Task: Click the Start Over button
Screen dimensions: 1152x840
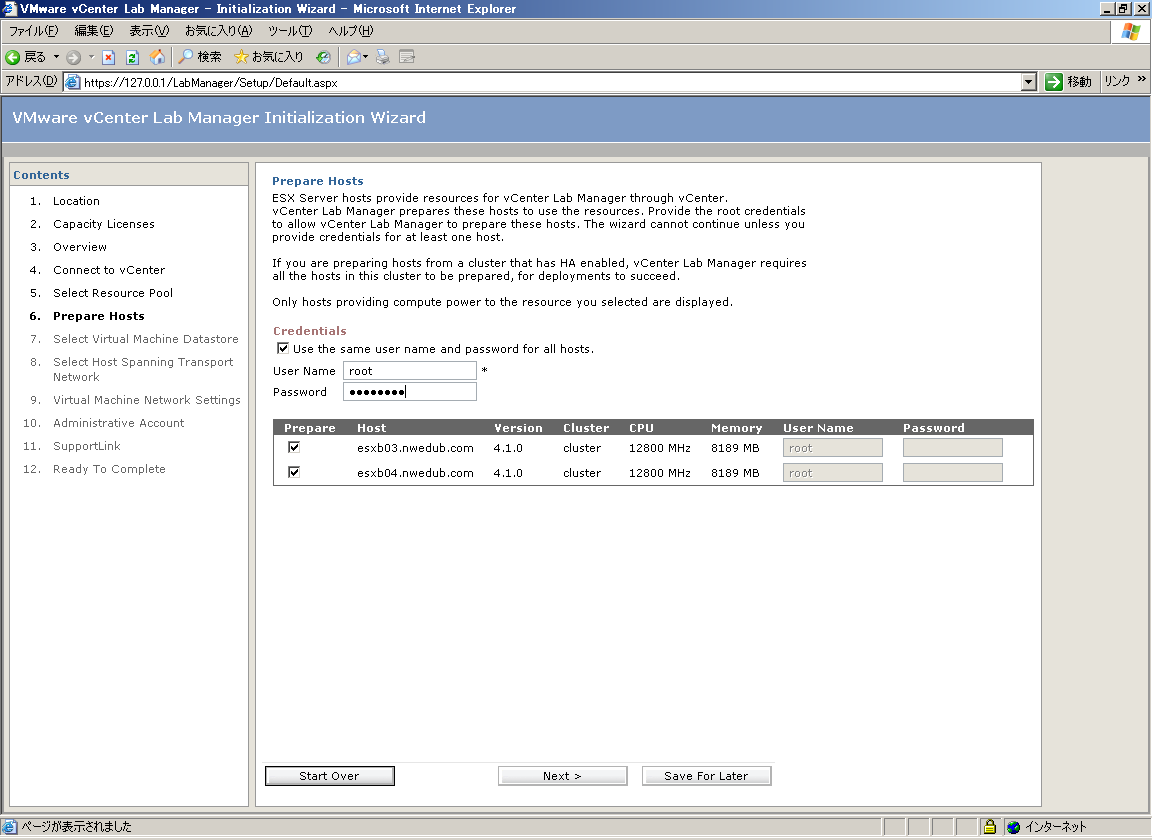Action: (330, 776)
